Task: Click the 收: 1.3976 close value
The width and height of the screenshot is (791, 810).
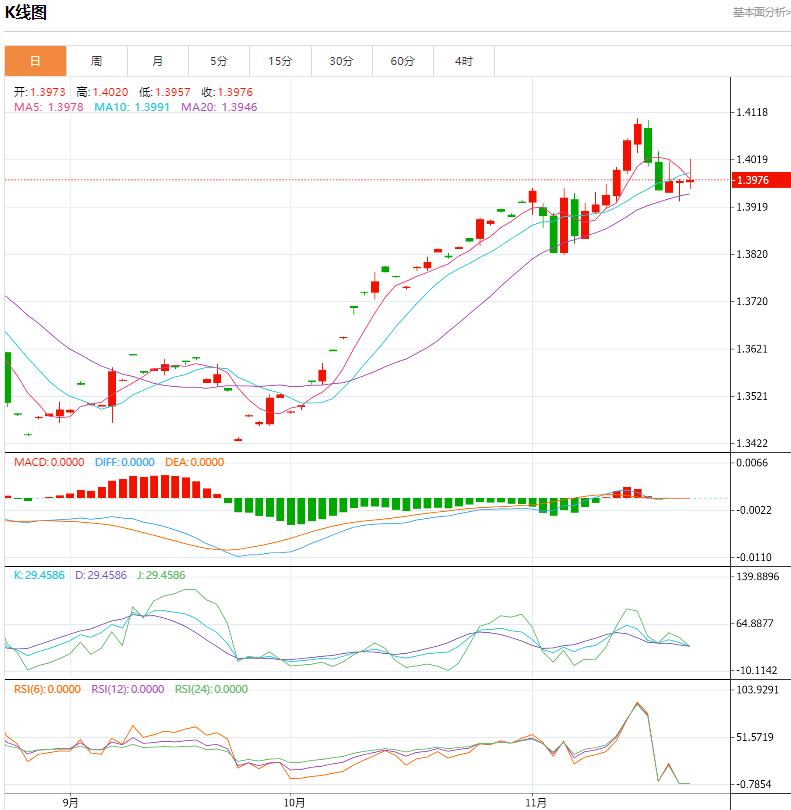Action: [227, 92]
